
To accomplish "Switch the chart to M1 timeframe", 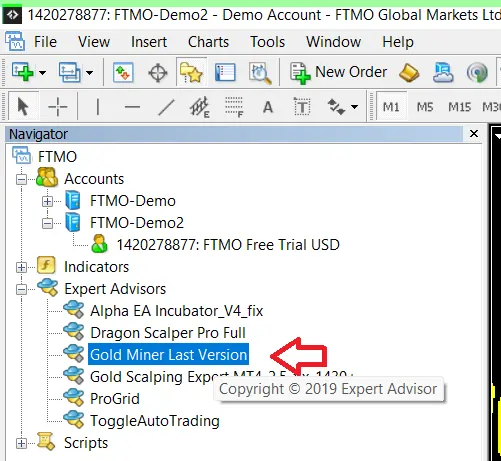I will [391, 107].
